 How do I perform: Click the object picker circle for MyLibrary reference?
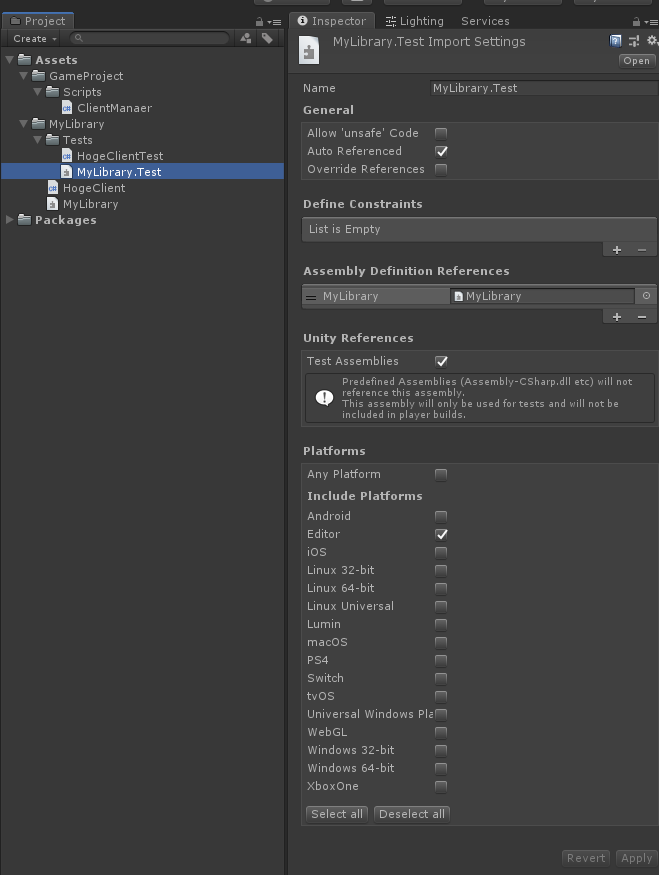[x=646, y=296]
